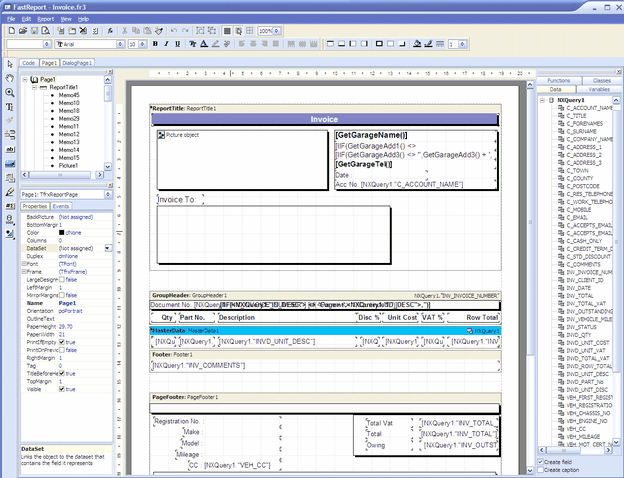This screenshot has width=624, height=478.
Task: Click the All frame lines icon
Action: click(x=379, y=44)
